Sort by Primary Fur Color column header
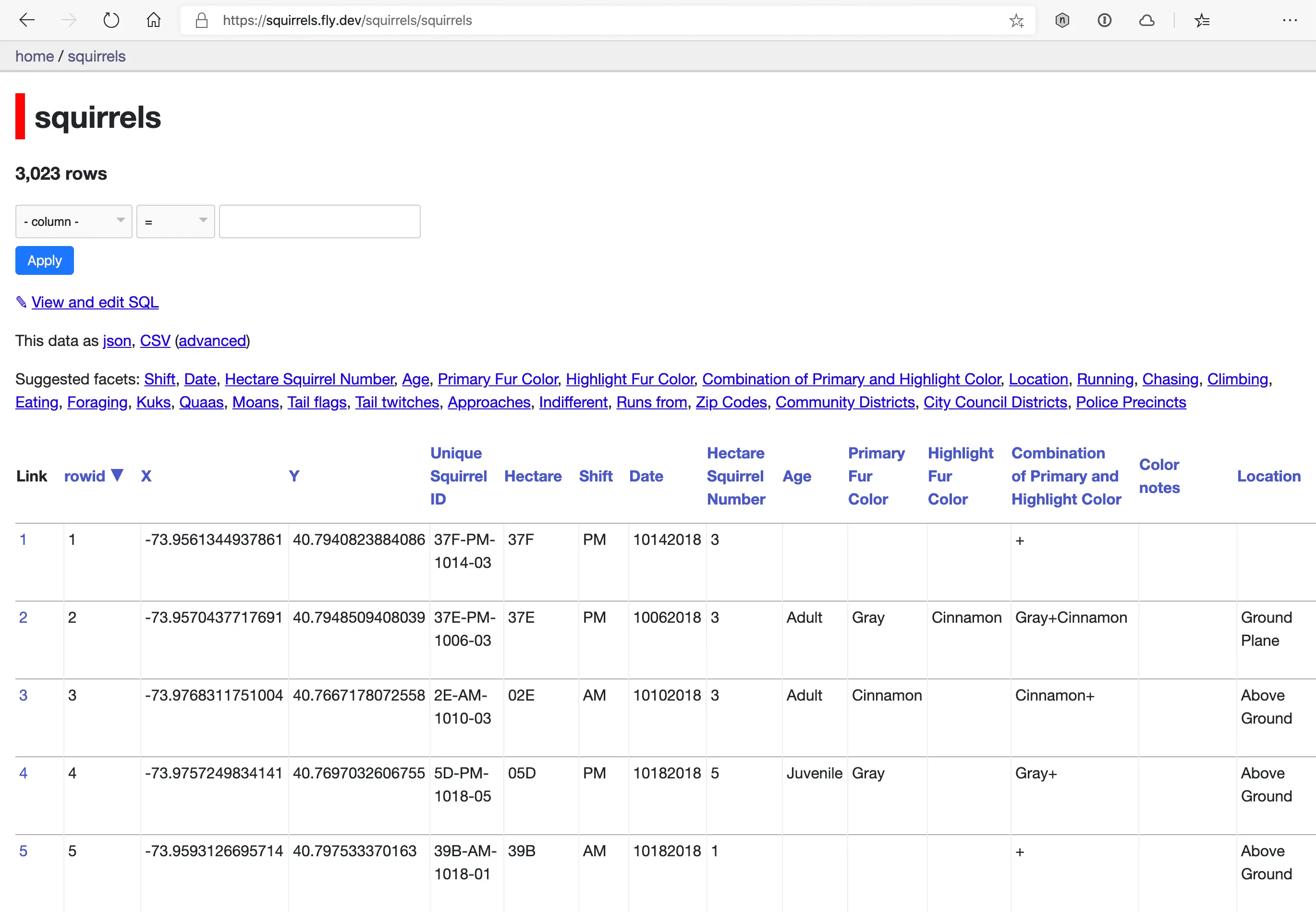The image size is (1316, 912). [x=876, y=476]
